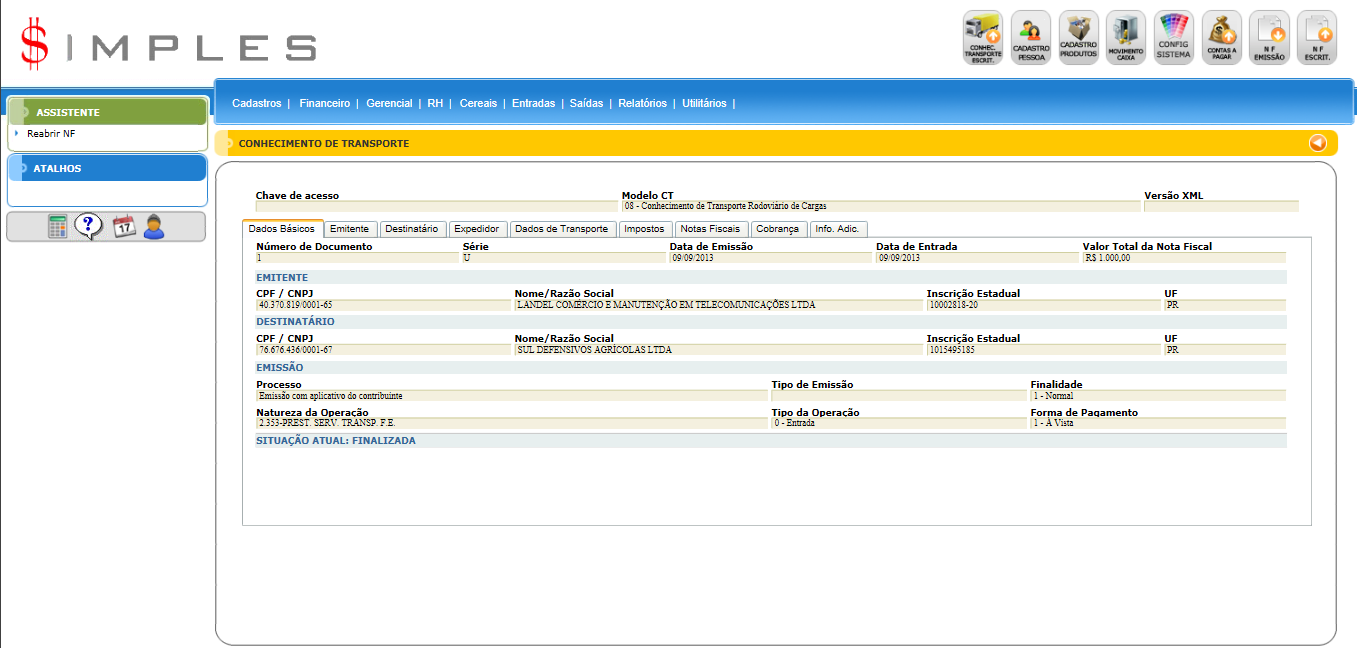Viewport: 1357px width, 648px height.
Task: Click the user profile icon in the sidebar
Action: 153,227
